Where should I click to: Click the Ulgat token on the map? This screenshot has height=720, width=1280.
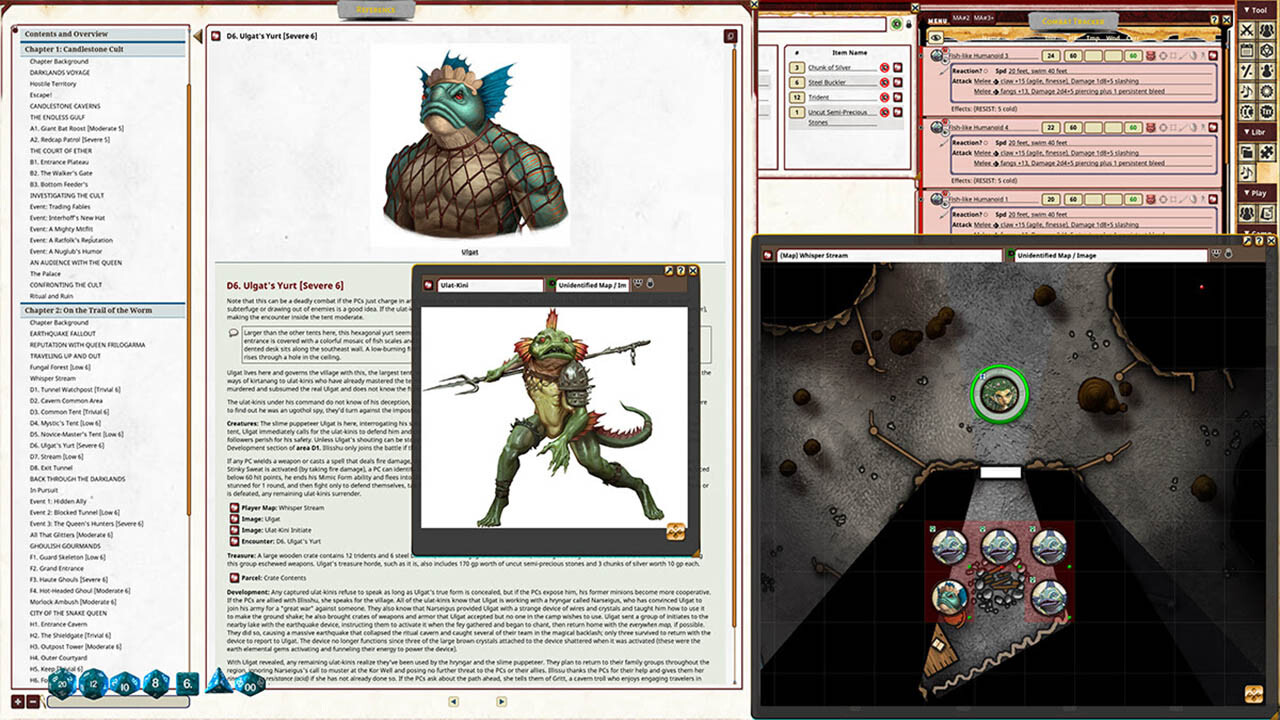(998, 394)
